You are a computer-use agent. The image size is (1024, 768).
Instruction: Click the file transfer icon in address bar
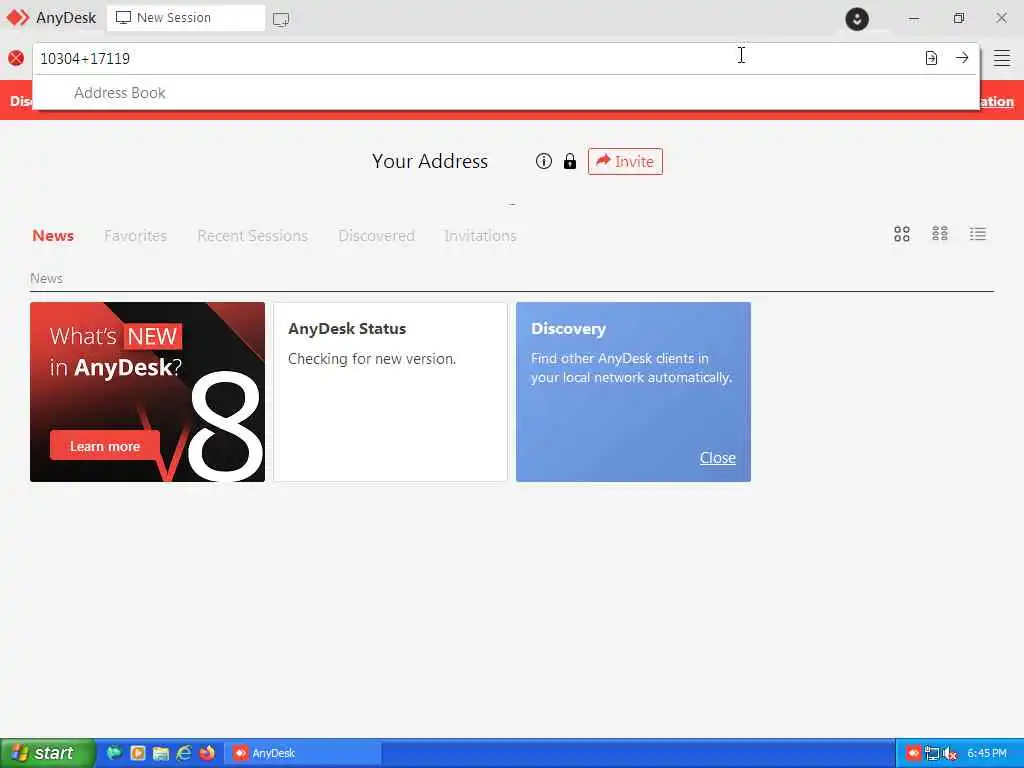pos(931,58)
